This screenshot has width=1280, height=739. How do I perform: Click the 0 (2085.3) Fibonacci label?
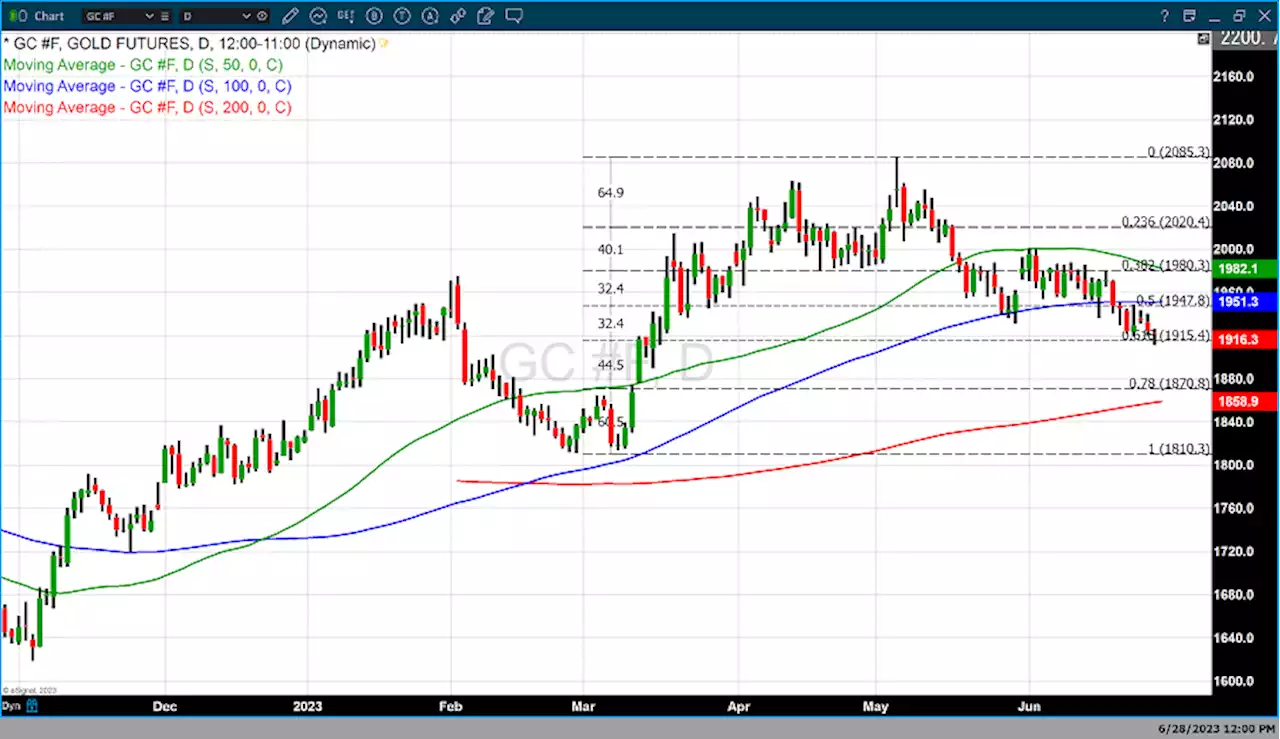click(x=1178, y=152)
